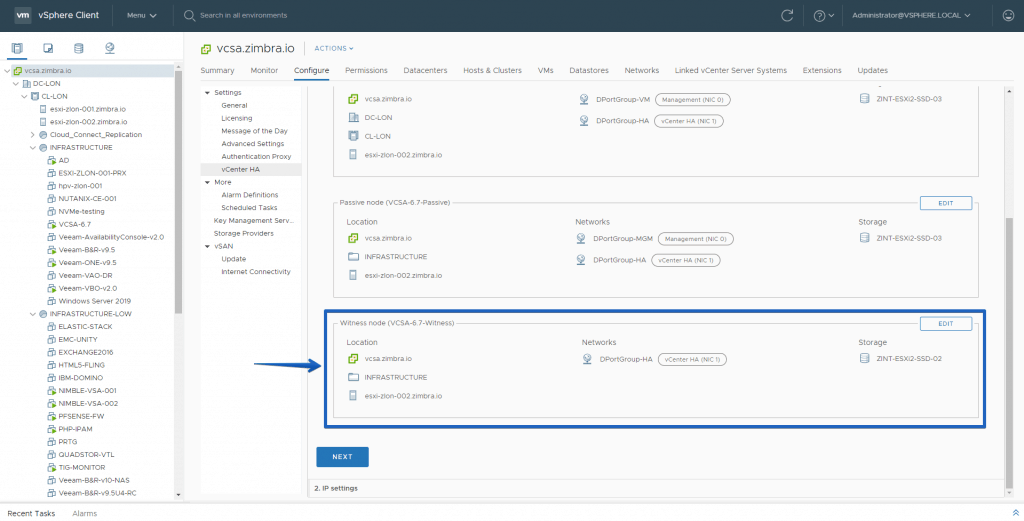Viewport: 1024px width, 521px height.
Task: Click the folder icon beside Witness node INFRASTRUCTURE
Action: pyautogui.click(x=353, y=377)
